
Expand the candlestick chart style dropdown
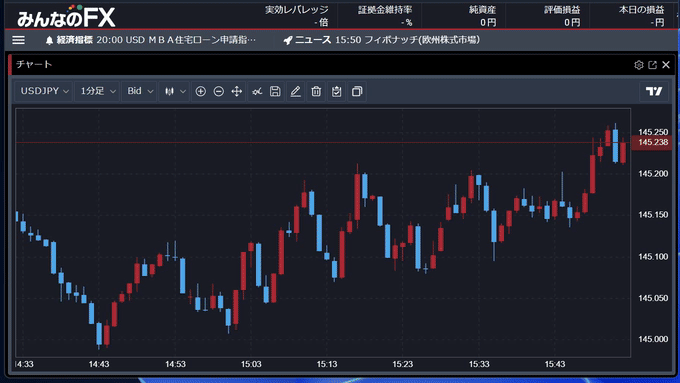pyautogui.click(x=174, y=91)
